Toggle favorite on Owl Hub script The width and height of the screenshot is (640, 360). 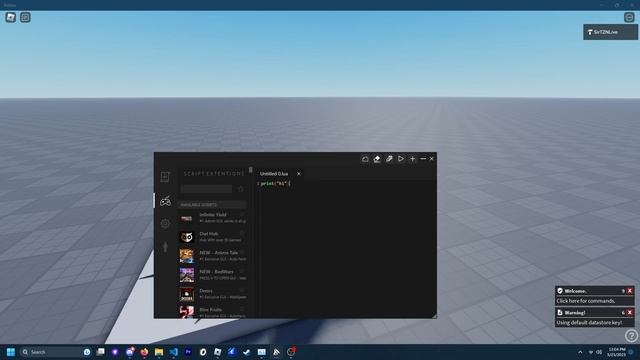[x=242, y=233]
